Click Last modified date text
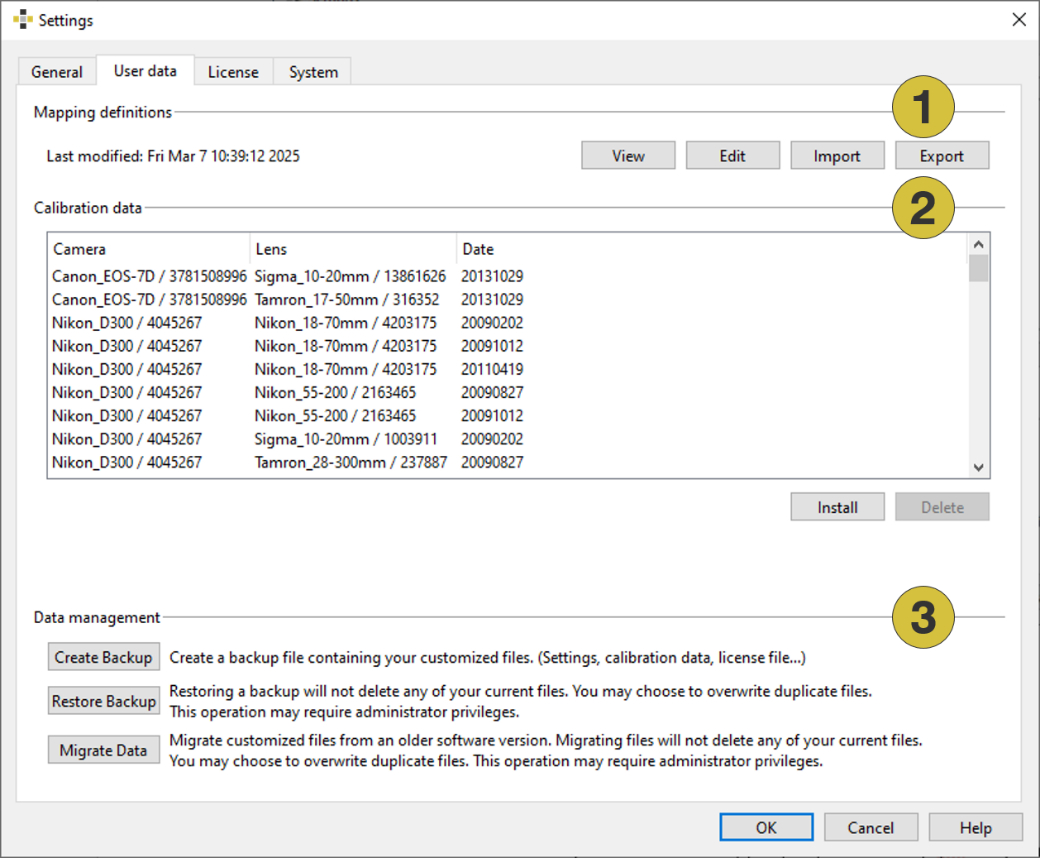Viewport: 1040px width, 858px height. pos(173,156)
